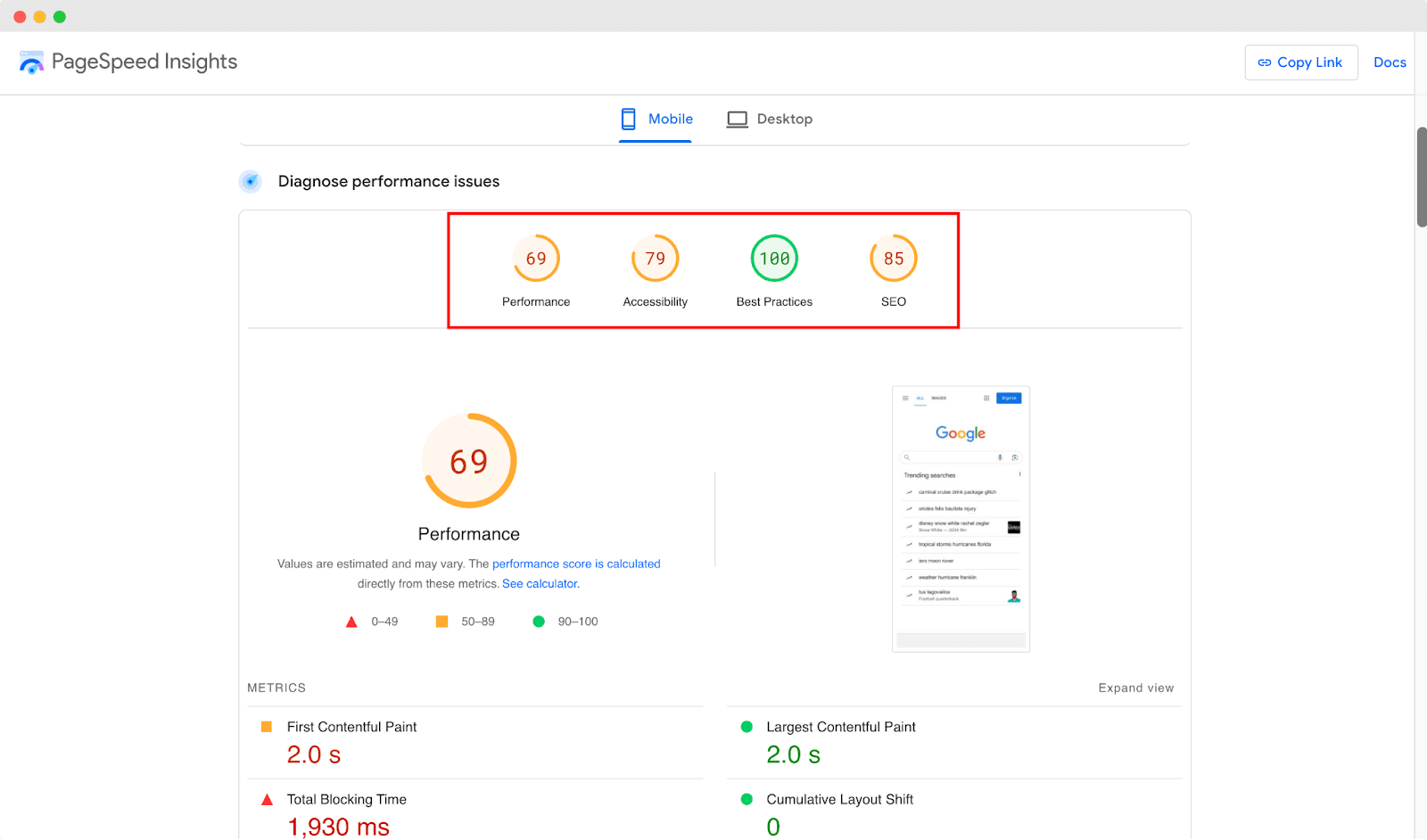The width and height of the screenshot is (1427, 840).
Task: Open the Google search page preview thumbnail
Action: pos(961,517)
